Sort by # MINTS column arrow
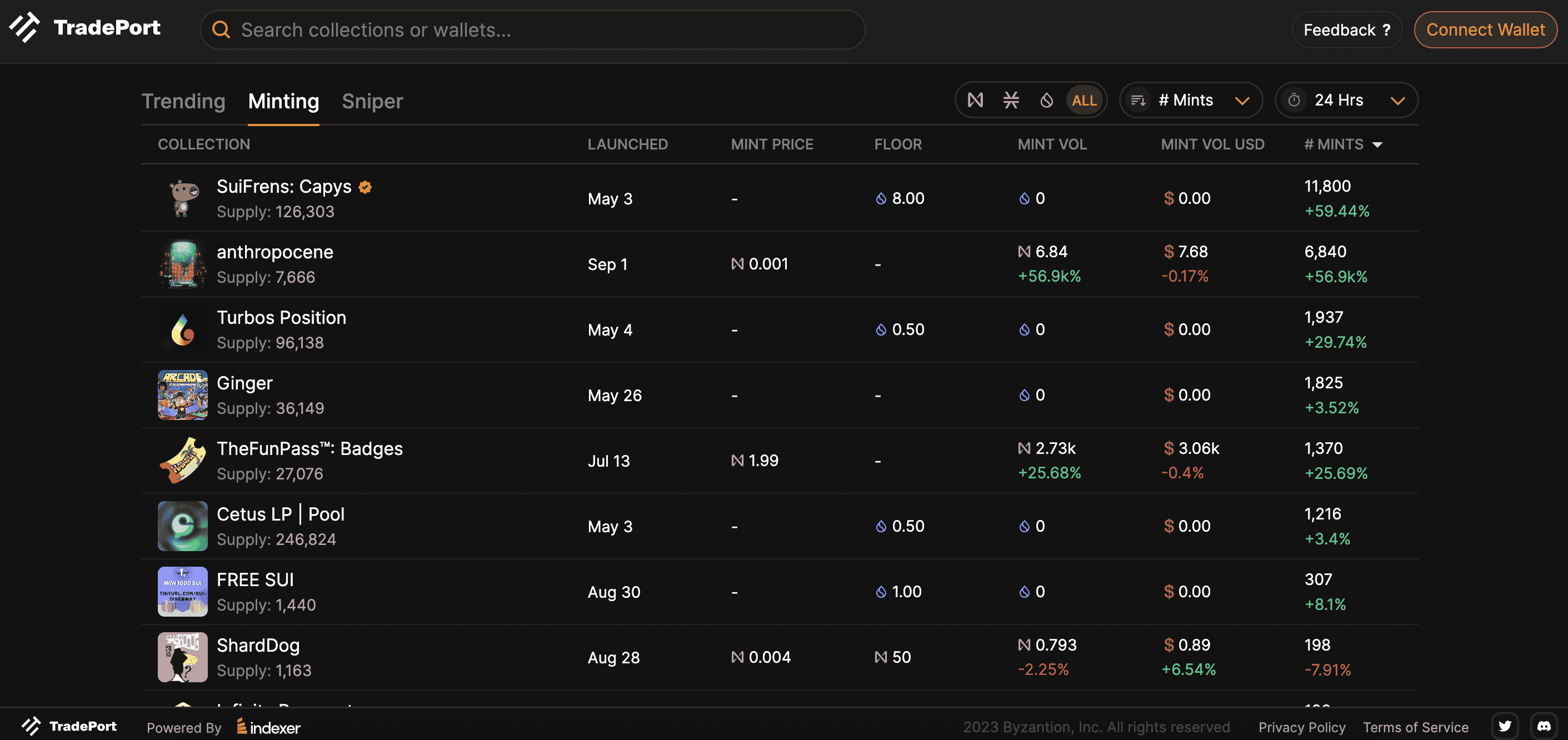Image resolution: width=1568 pixels, height=740 pixels. pyautogui.click(x=1377, y=145)
